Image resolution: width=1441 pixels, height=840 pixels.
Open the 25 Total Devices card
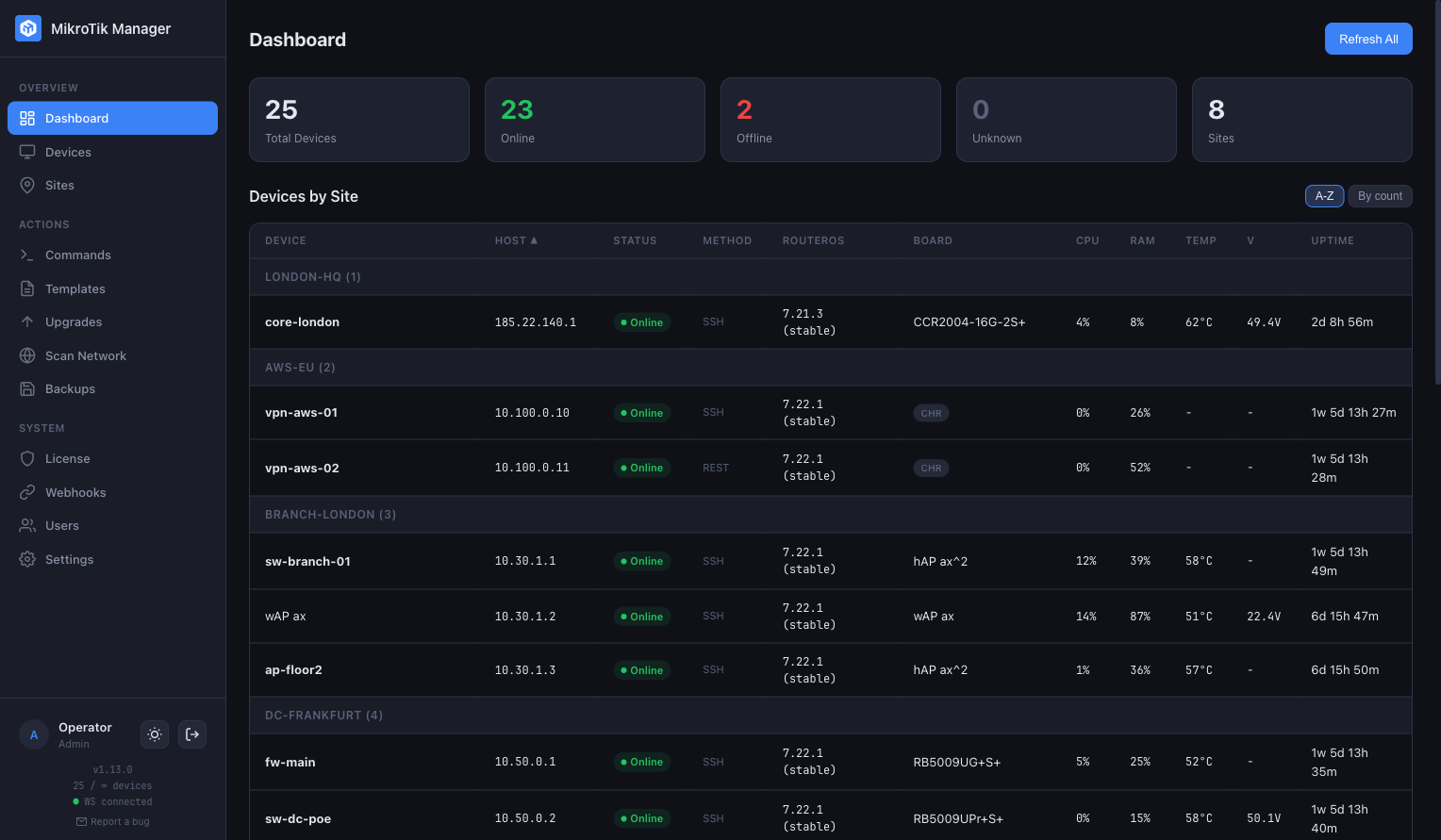tap(359, 120)
